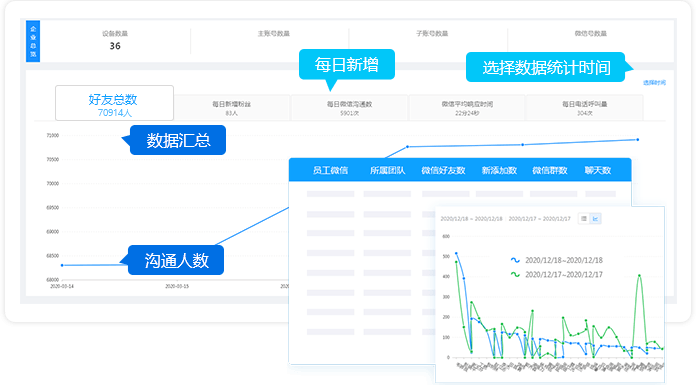Viewport: 698px width, 385px height.
Task: Sort by 新添加数 column header
Action: click(x=499, y=170)
